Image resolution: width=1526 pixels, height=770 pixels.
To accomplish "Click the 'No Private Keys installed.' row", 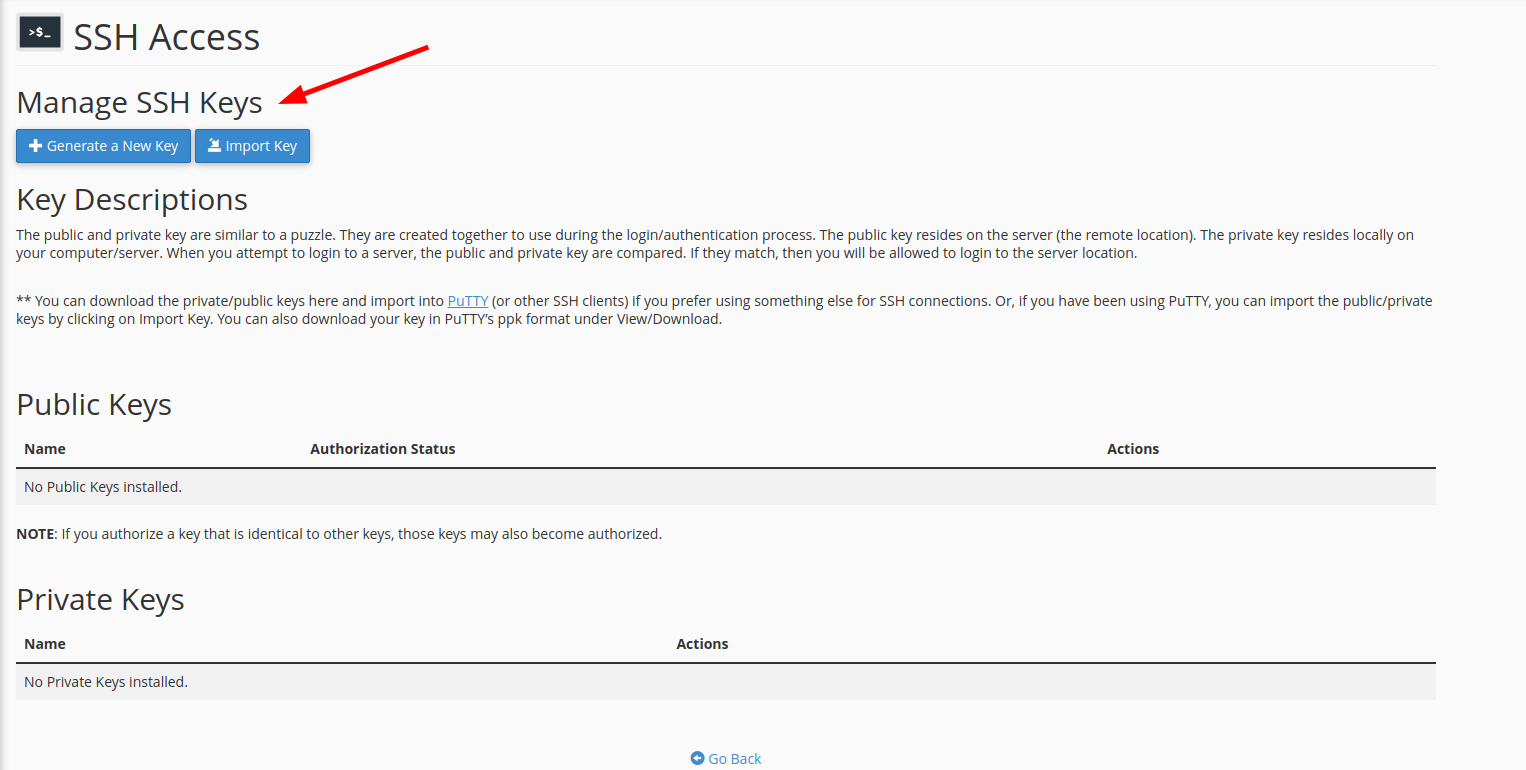I will point(726,682).
